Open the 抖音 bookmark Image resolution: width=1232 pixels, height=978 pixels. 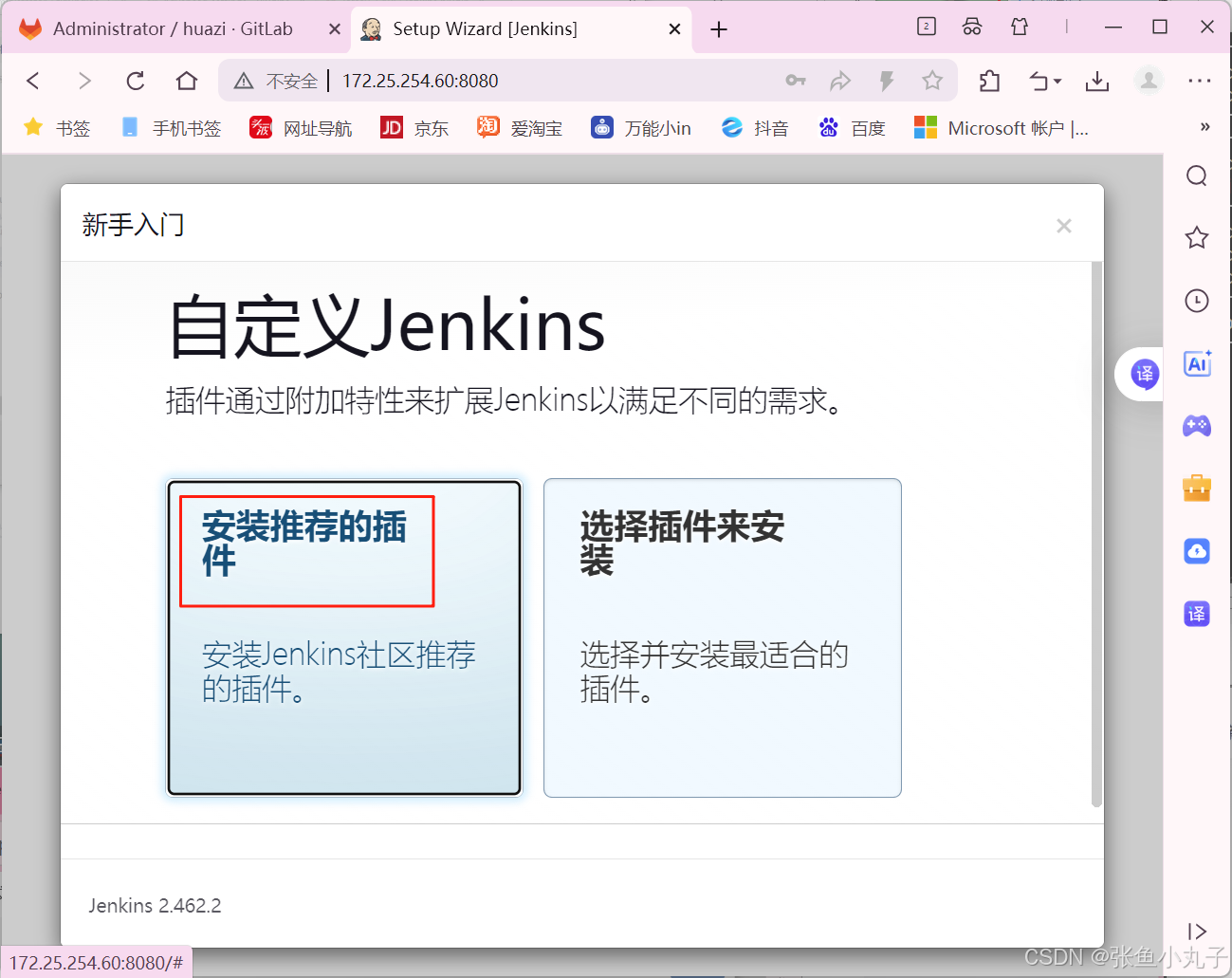tap(755, 128)
